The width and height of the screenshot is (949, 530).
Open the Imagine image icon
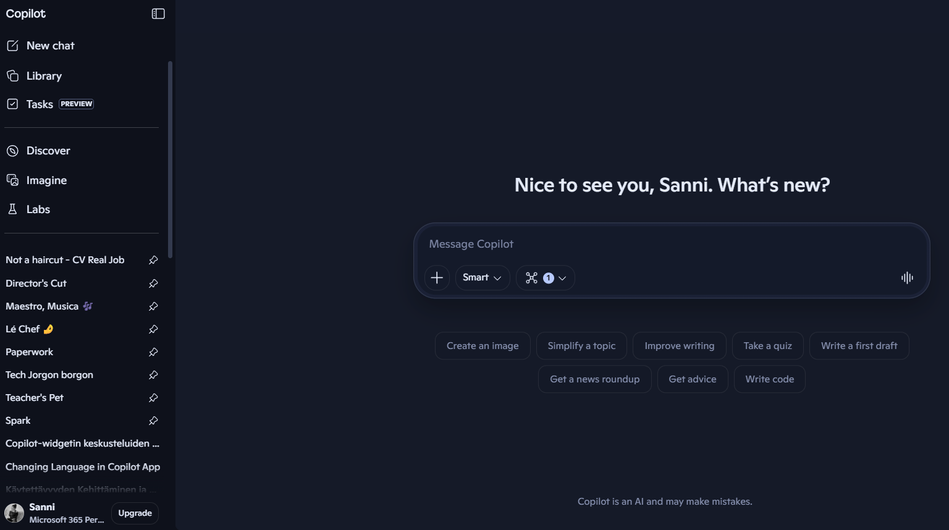coord(12,180)
